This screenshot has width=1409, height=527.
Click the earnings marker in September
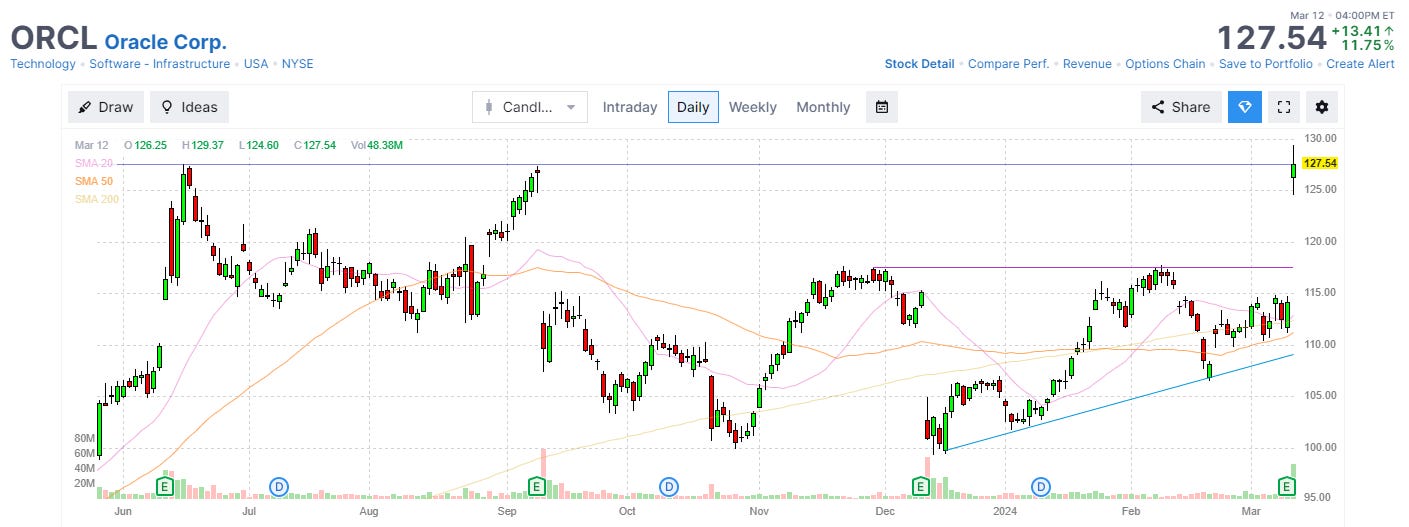click(536, 486)
